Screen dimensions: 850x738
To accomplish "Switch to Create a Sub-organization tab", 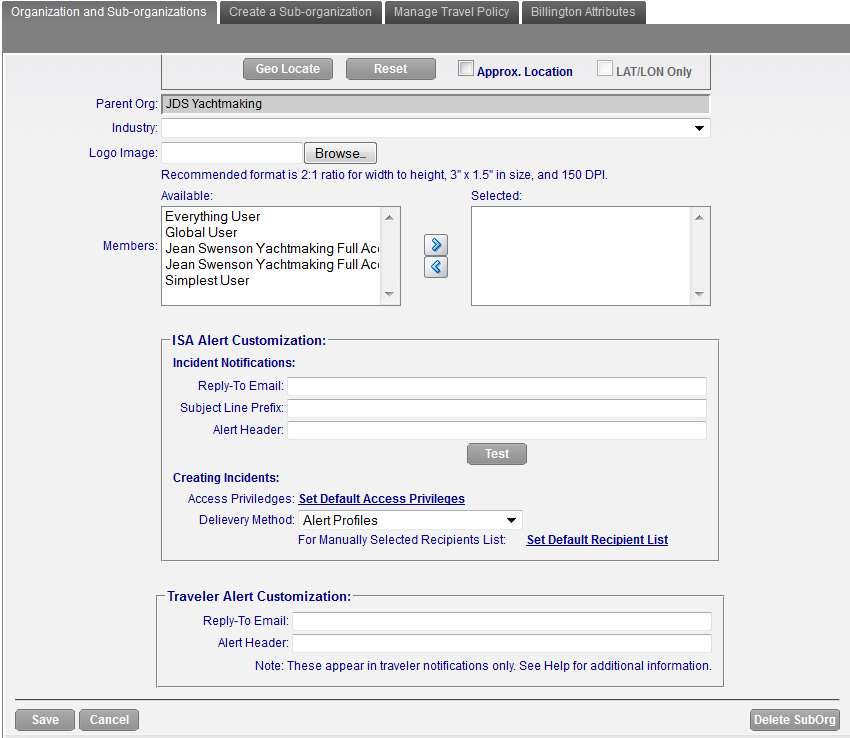I will (x=300, y=12).
